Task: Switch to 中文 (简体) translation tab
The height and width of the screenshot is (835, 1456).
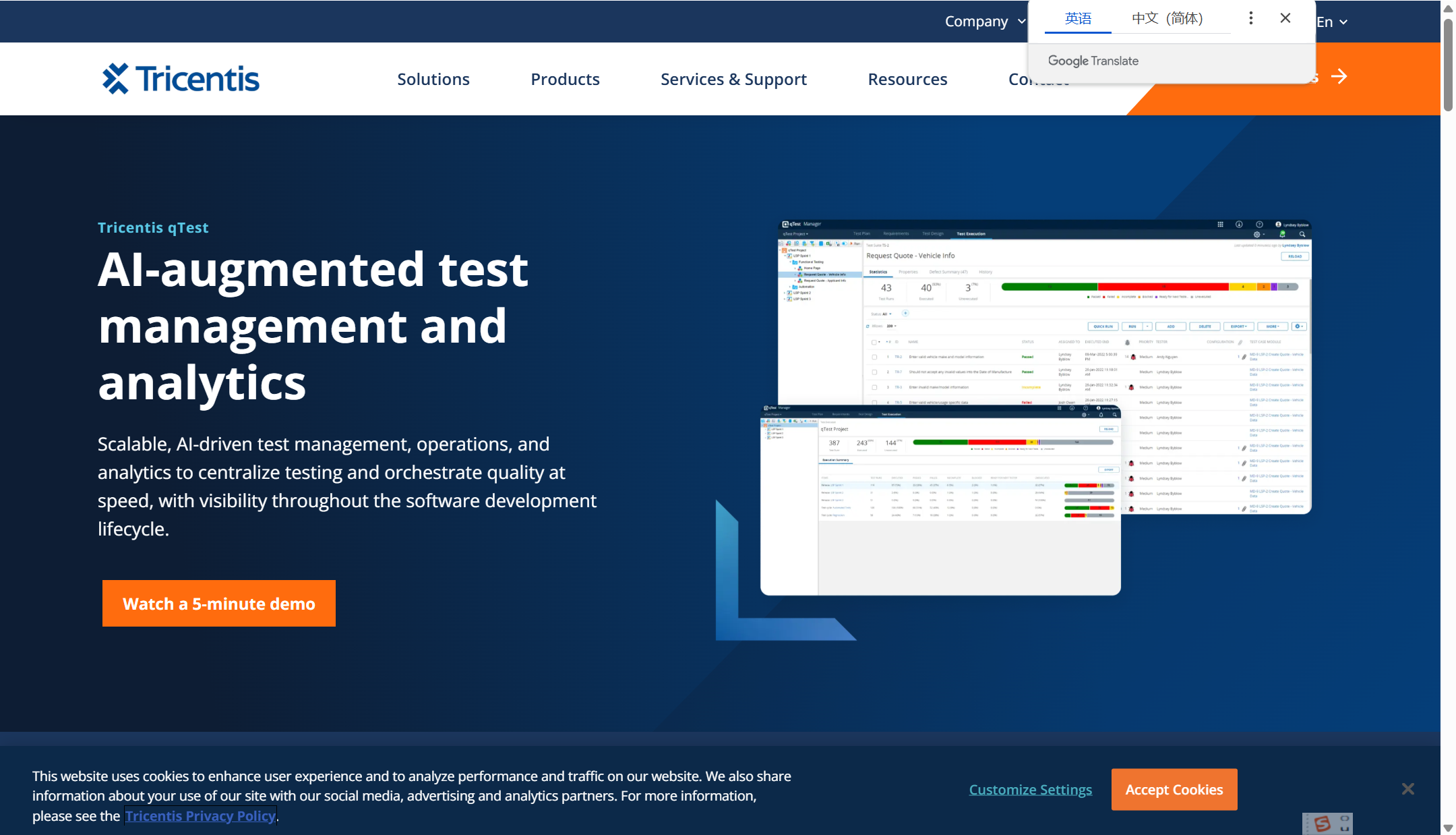Action: (1167, 18)
